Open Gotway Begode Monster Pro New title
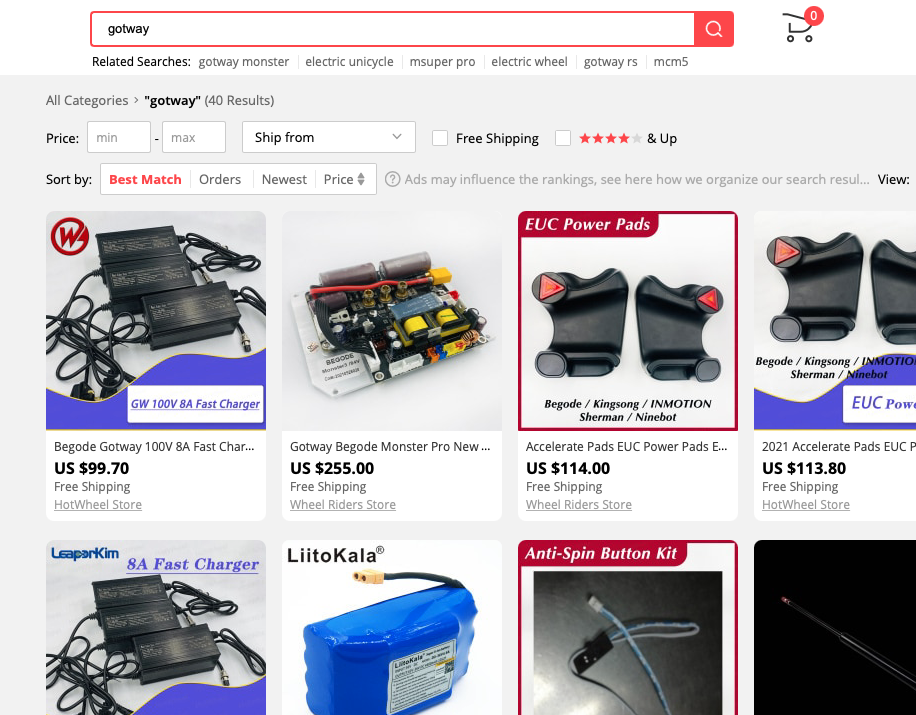Viewport: 916px width, 715px height. click(x=390, y=447)
